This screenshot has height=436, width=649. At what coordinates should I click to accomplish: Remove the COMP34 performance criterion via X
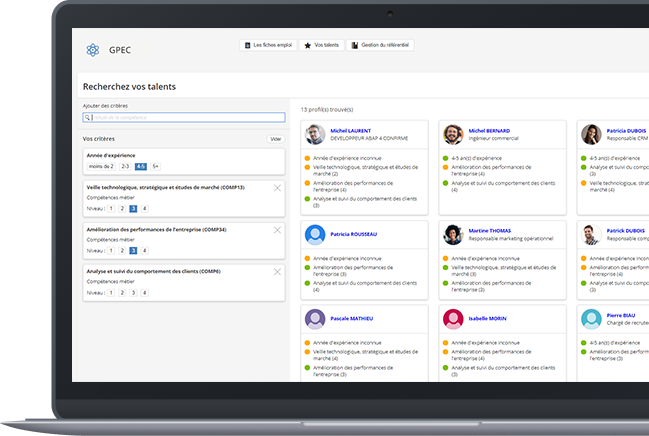point(277,229)
